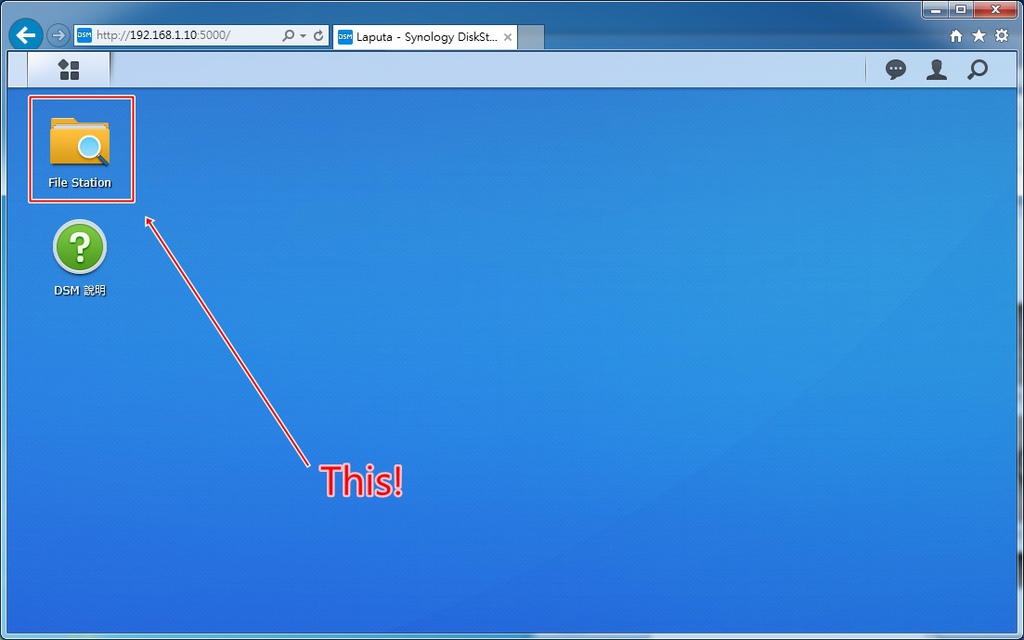Minimize the browser window
The image size is (1024, 640).
936,10
